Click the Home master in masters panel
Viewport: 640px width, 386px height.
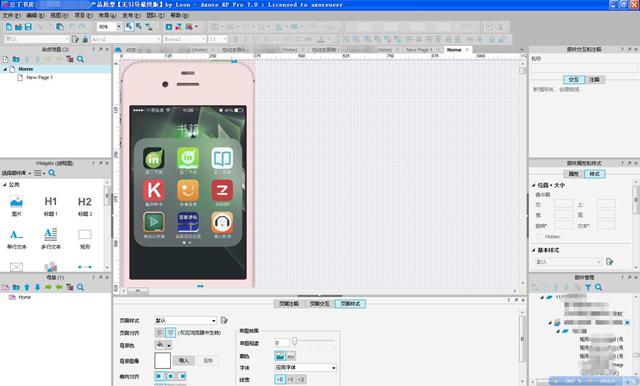point(24,297)
